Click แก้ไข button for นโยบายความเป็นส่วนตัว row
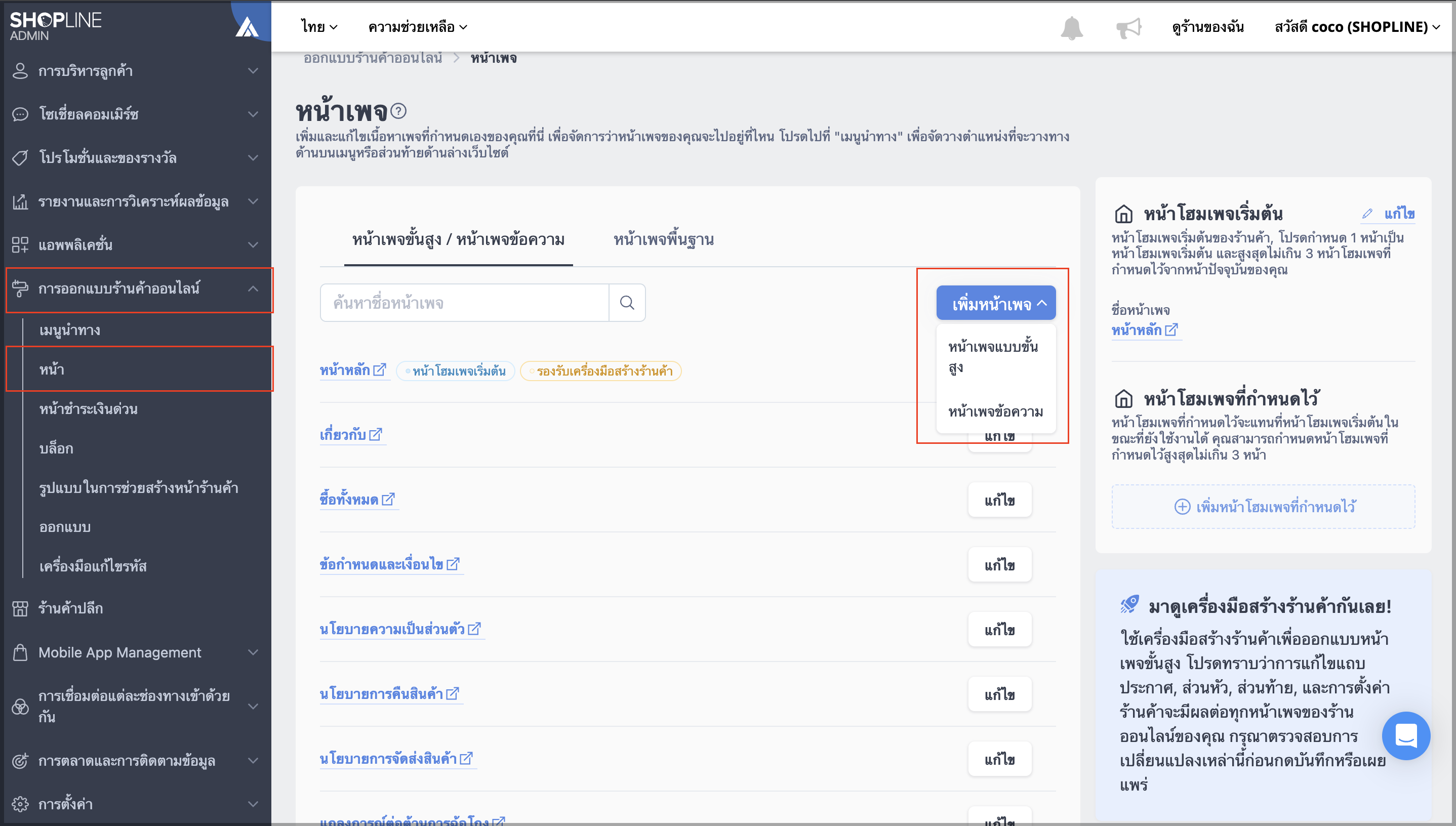The height and width of the screenshot is (826, 1456). coord(1000,629)
